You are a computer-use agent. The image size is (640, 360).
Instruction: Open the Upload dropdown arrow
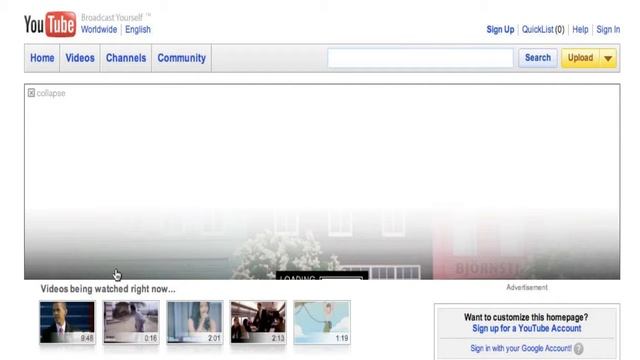(x=608, y=58)
